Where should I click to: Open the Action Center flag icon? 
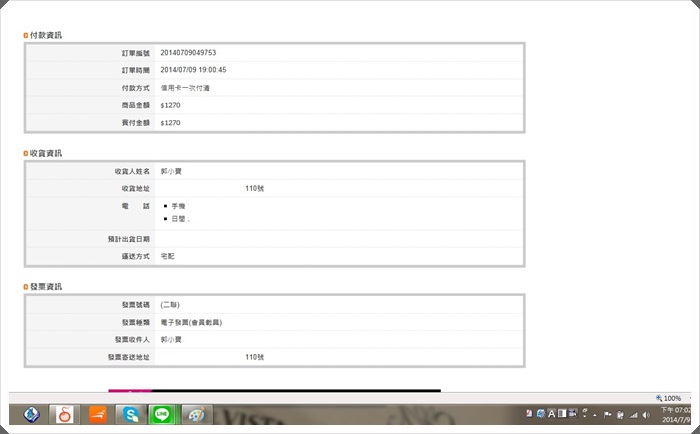click(x=607, y=413)
